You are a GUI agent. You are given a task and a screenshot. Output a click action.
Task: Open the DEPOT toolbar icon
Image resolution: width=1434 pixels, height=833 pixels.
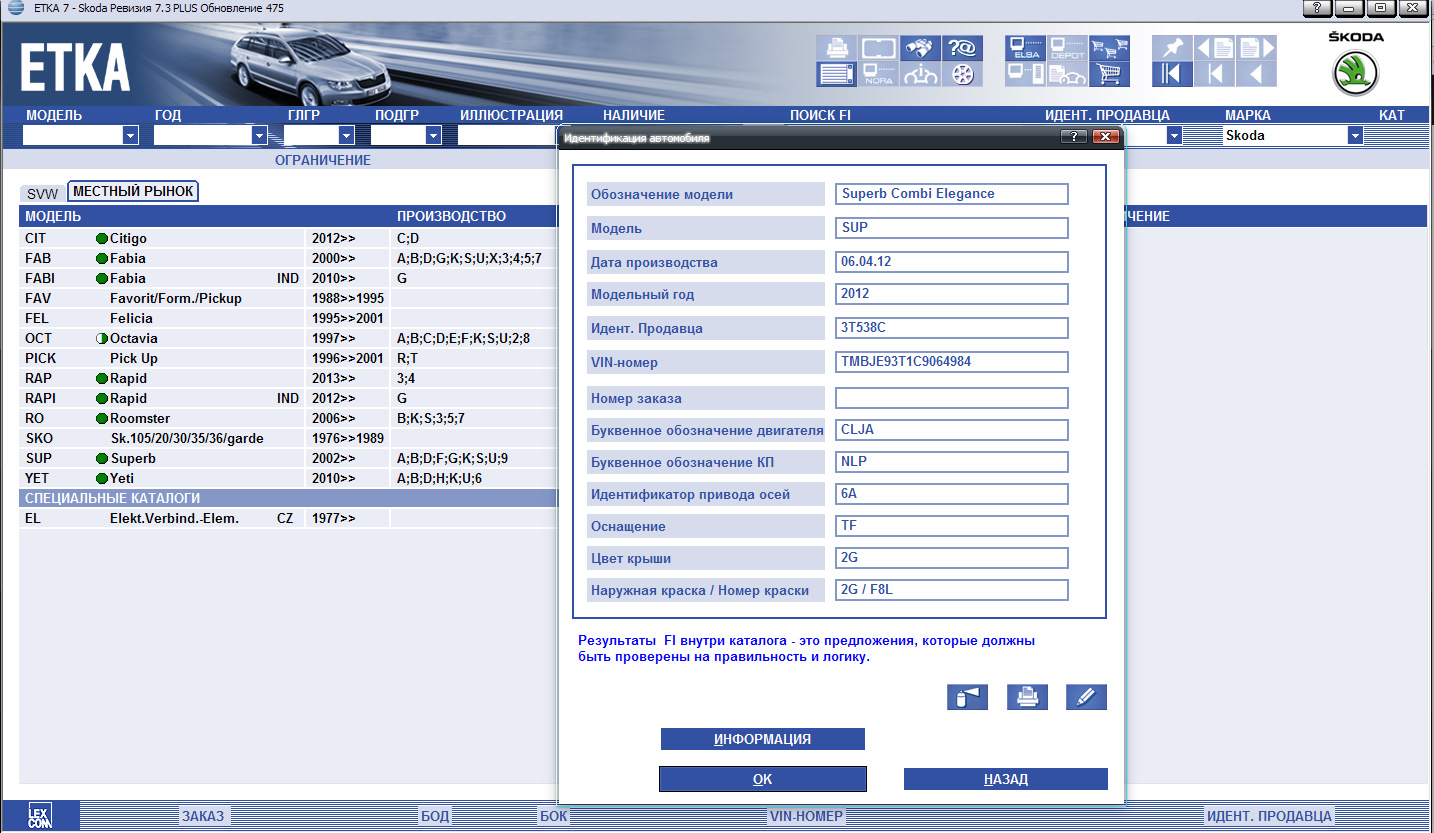[1068, 48]
